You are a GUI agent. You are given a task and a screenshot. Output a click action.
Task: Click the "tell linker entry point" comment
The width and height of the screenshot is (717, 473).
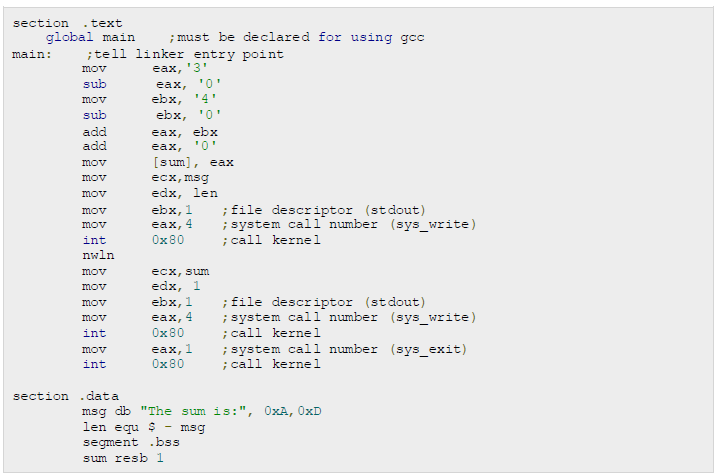point(185,54)
